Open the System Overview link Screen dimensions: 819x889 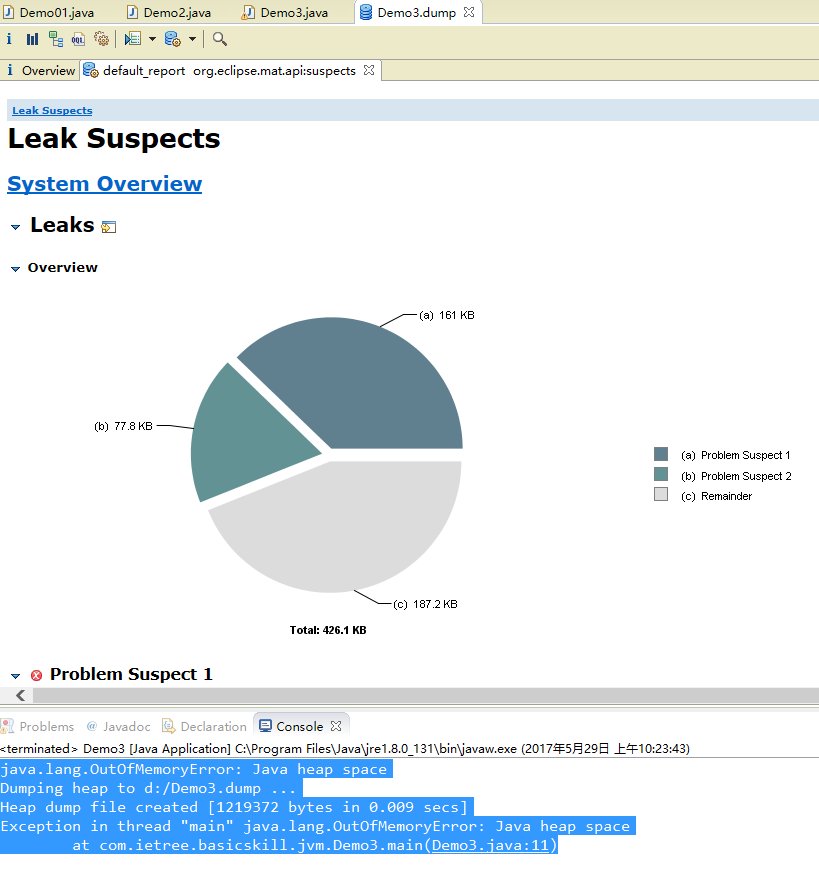point(104,184)
